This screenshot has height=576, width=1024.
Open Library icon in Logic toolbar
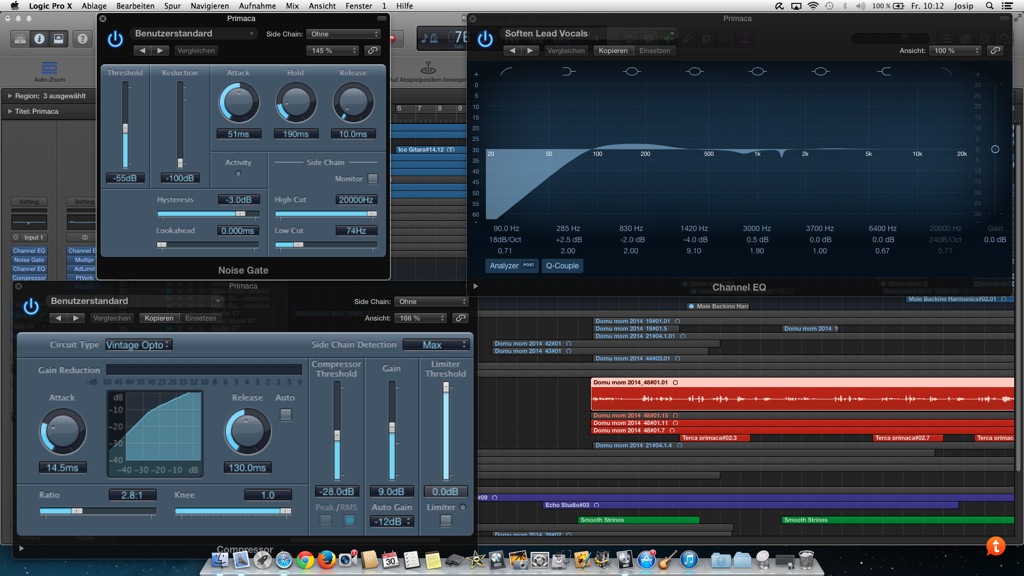20,39
